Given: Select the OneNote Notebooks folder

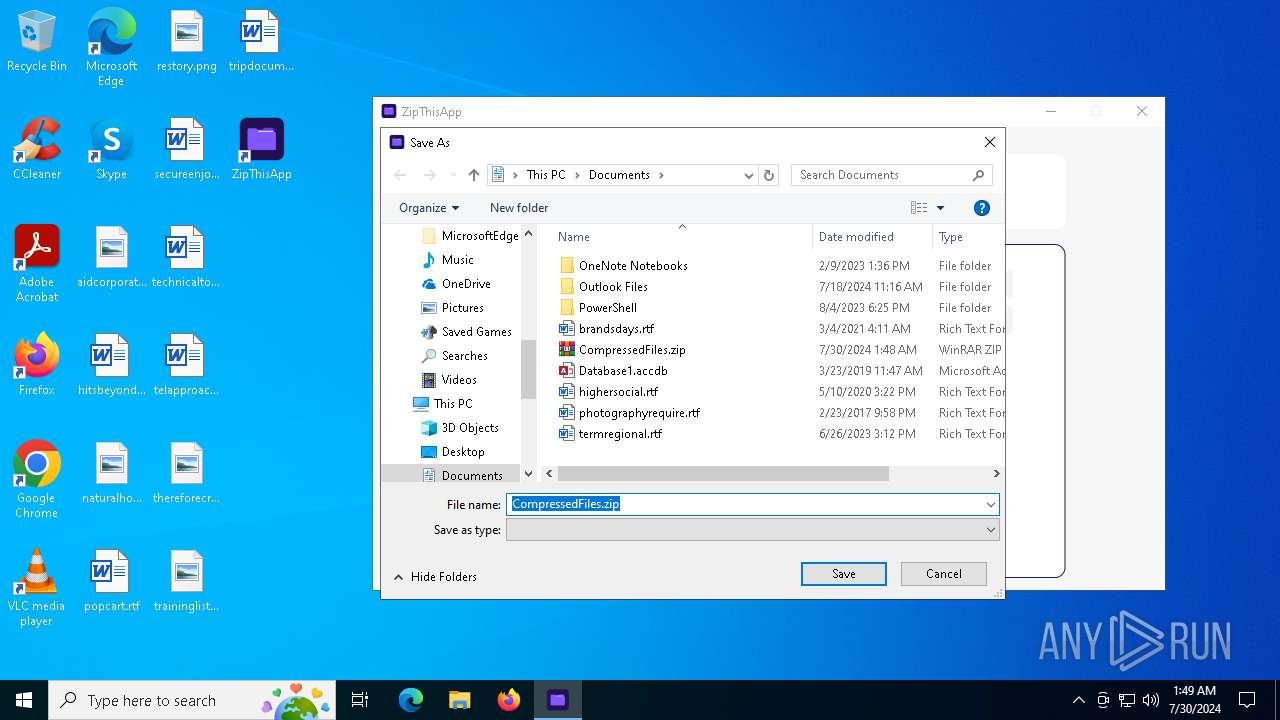Looking at the screenshot, I should (x=633, y=266).
